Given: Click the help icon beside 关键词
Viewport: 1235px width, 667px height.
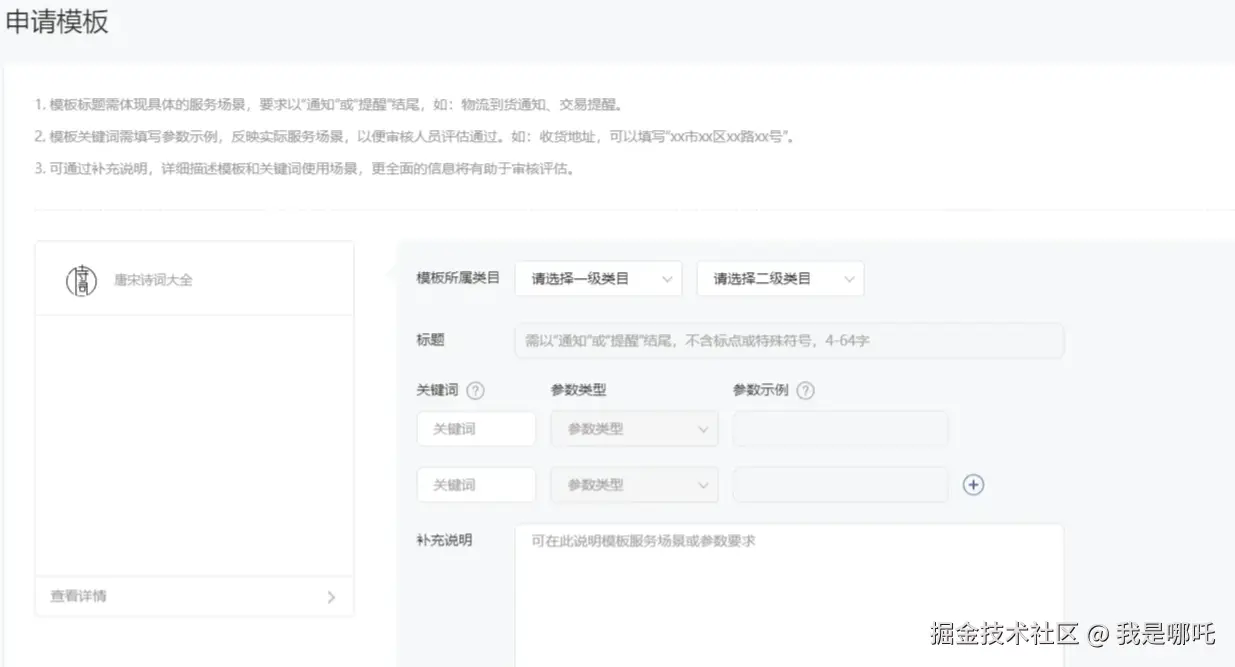Looking at the screenshot, I should (476, 391).
